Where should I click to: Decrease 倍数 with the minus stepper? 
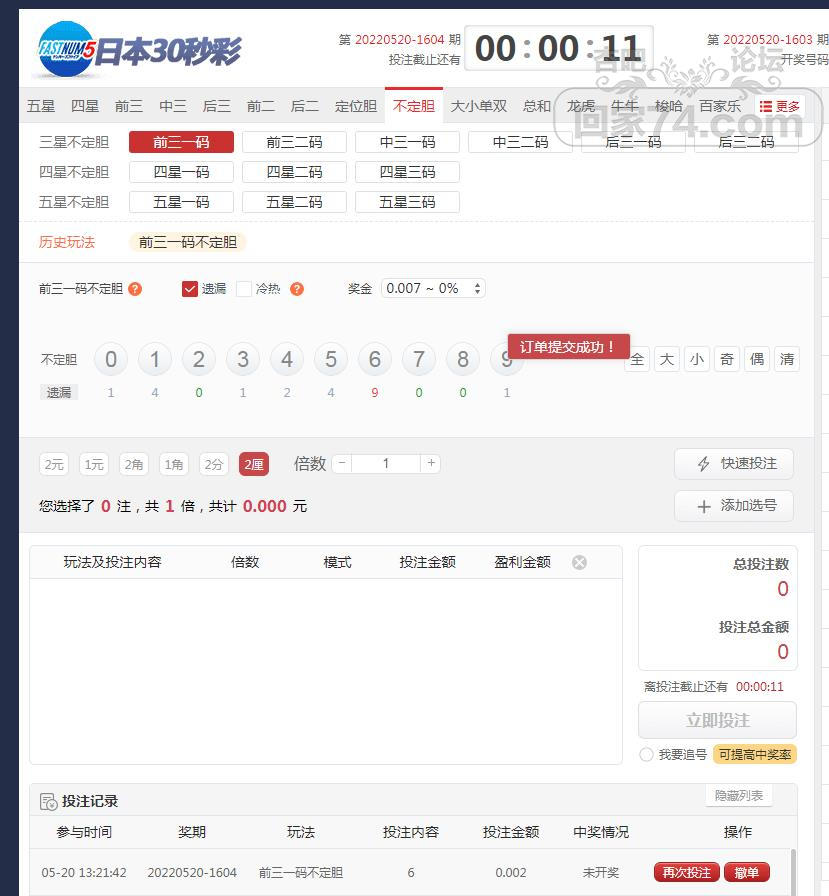342,464
